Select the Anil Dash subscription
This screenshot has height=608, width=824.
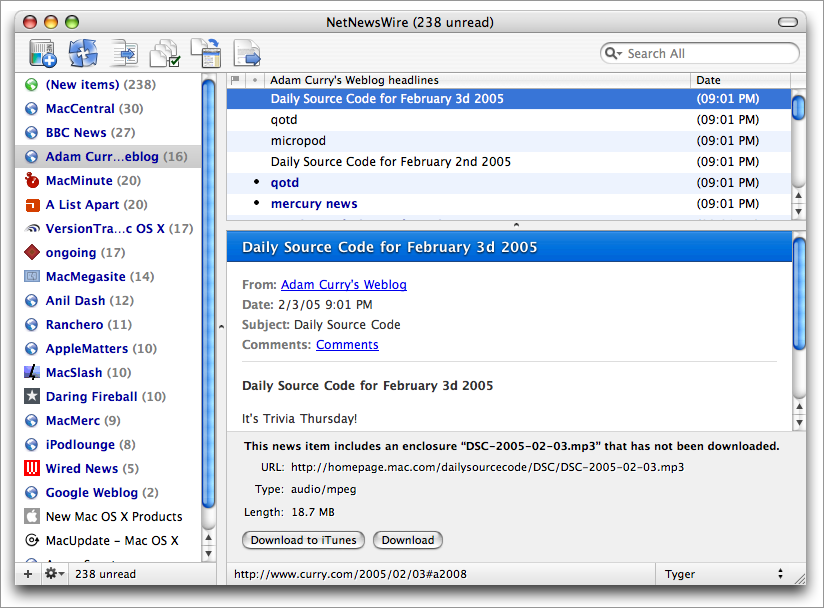click(x=108, y=301)
